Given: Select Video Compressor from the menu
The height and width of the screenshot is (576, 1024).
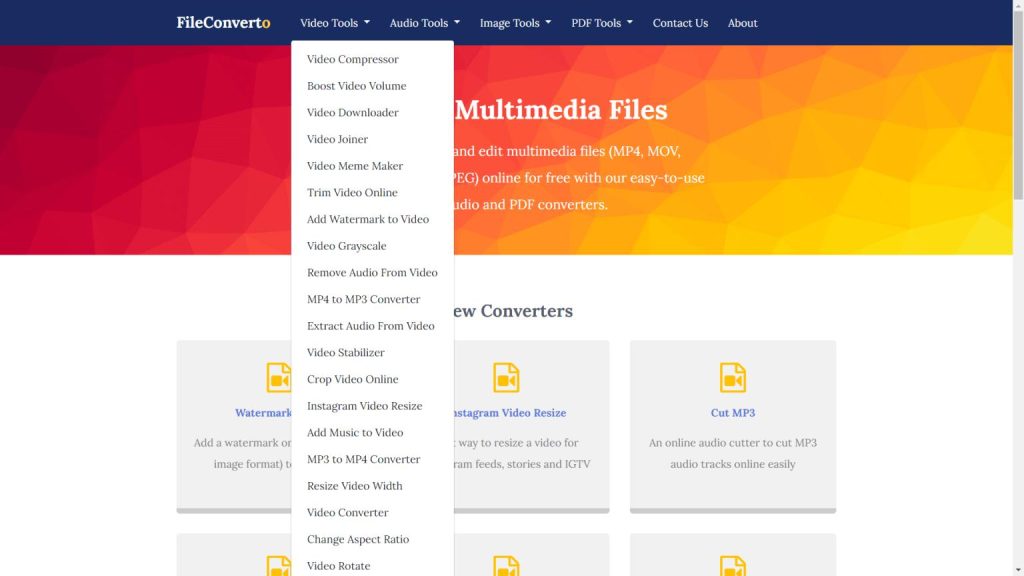Looking at the screenshot, I should pyautogui.click(x=352, y=59).
